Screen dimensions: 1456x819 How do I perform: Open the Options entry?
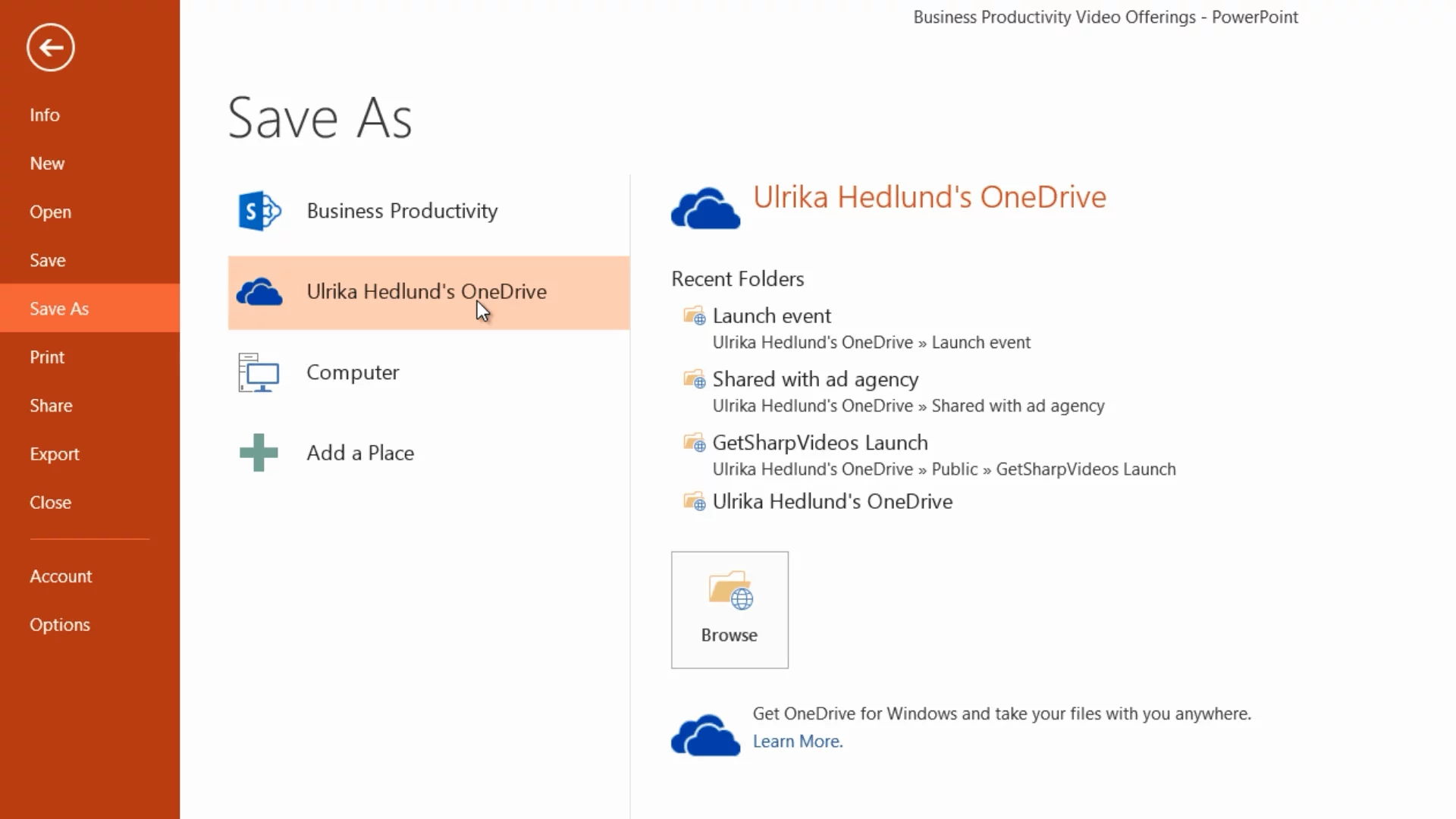(x=60, y=625)
